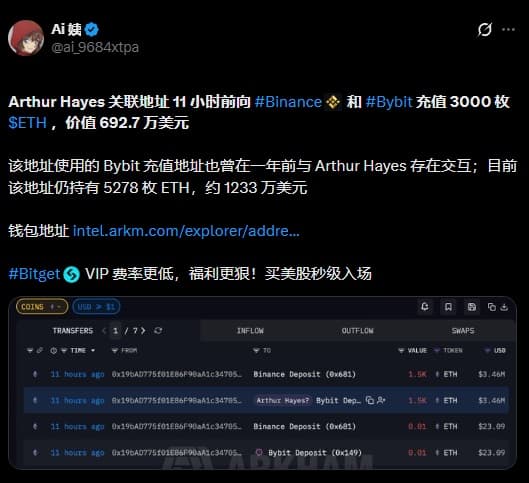Click the 0.01 value in the 0.01 ETH Binance Deposit row
The width and height of the screenshot is (529, 483).
point(417,427)
